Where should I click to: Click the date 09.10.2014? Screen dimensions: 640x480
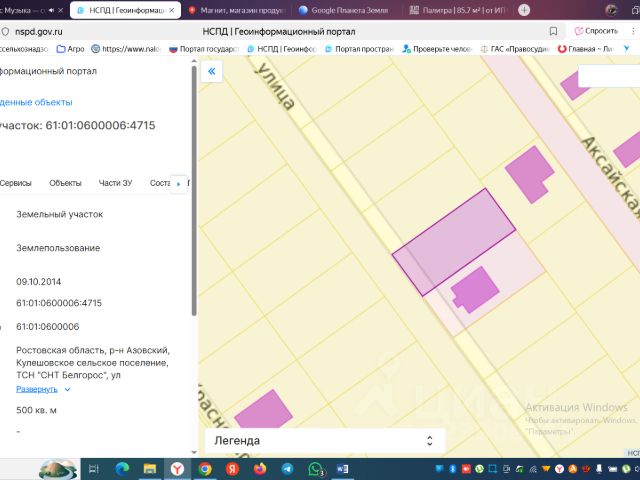click(38, 282)
